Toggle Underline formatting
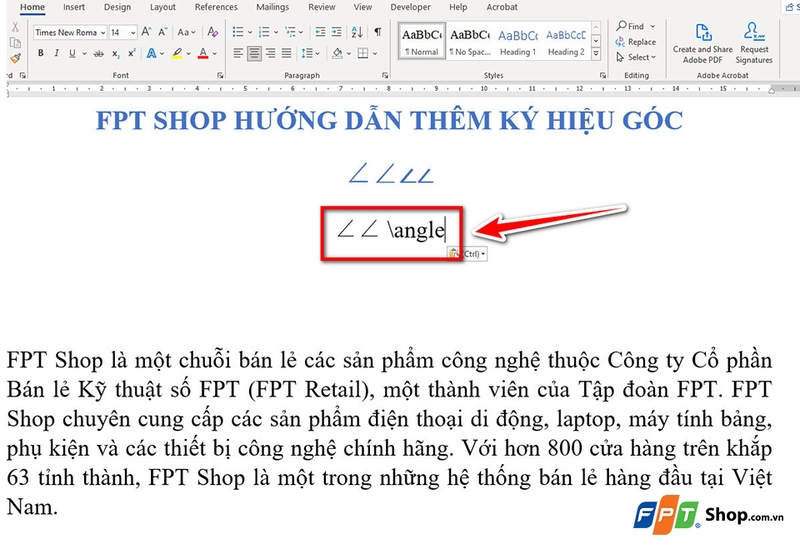The image size is (800, 549). 72,53
